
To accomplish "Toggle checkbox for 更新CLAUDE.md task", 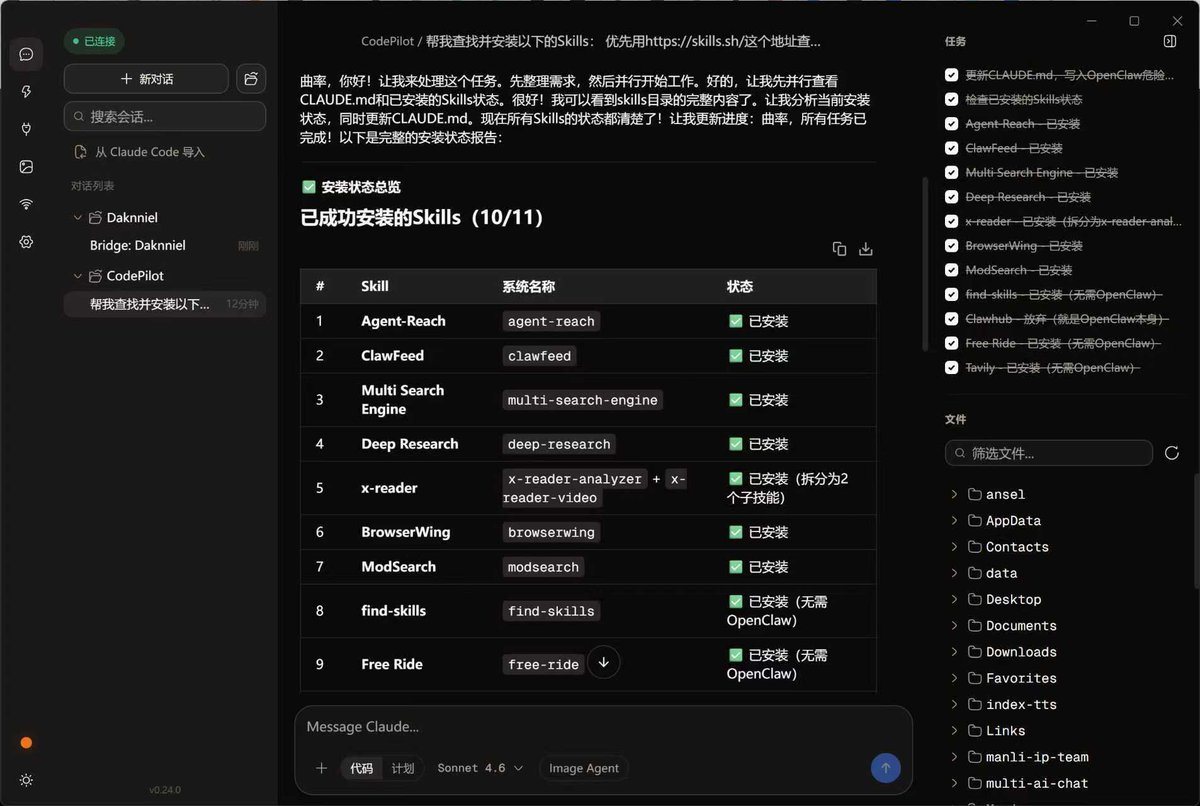I will tap(952, 75).
